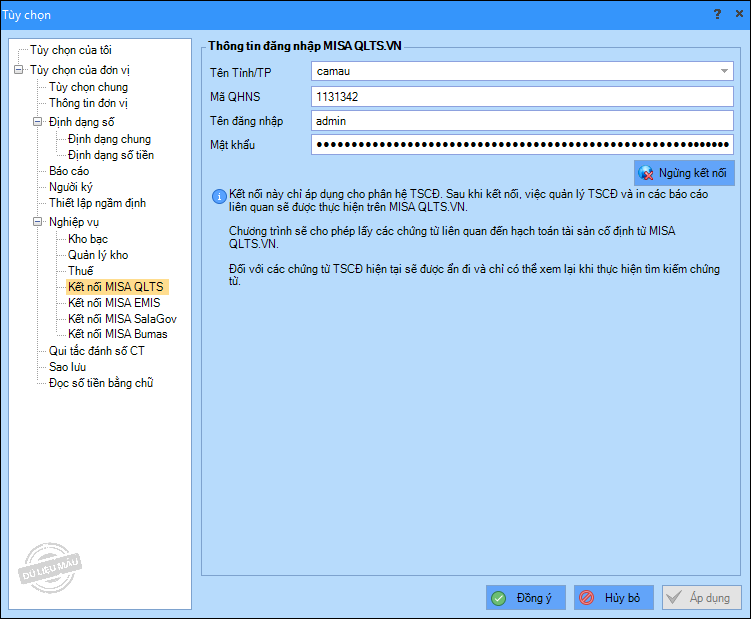Close the Tùy chọn dialog
The width and height of the screenshot is (751, 619).
click(x=739, y=14)
